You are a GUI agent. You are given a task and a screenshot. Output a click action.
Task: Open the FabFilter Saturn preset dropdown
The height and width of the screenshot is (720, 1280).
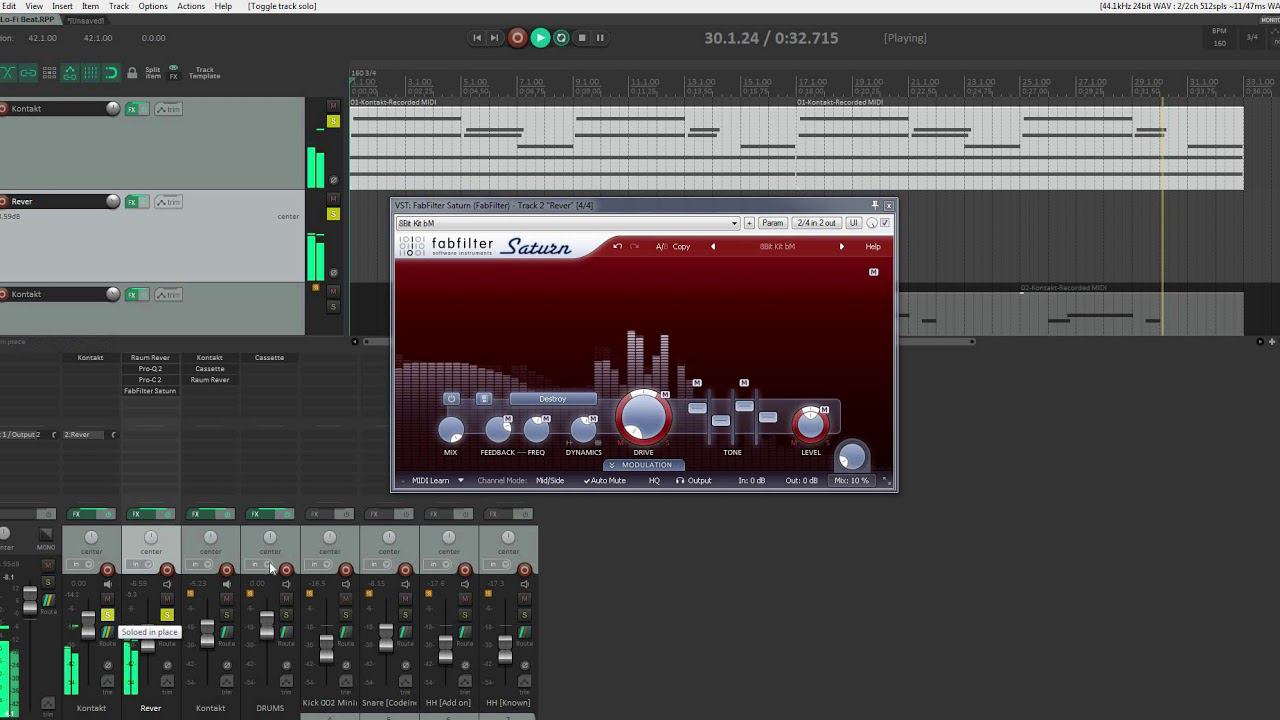click(568, 223)
